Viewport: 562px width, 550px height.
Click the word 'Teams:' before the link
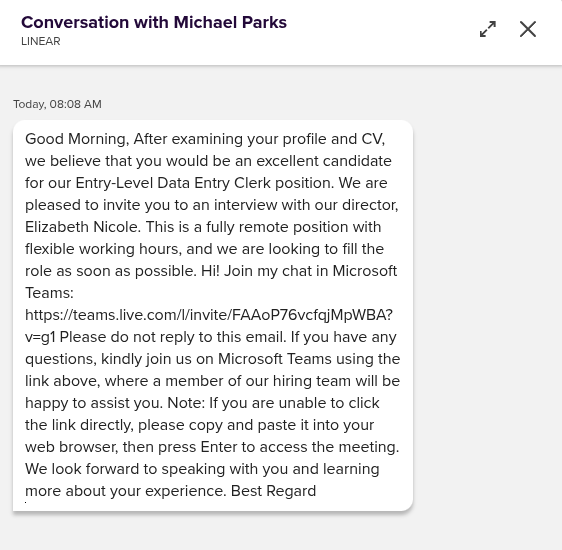tap(49, 293)
